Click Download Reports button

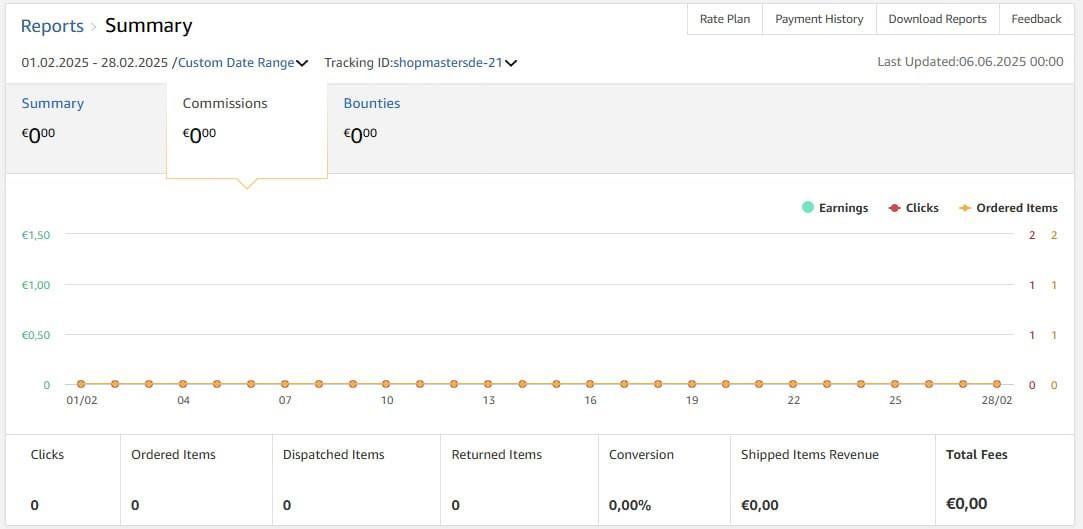[937, 19]
